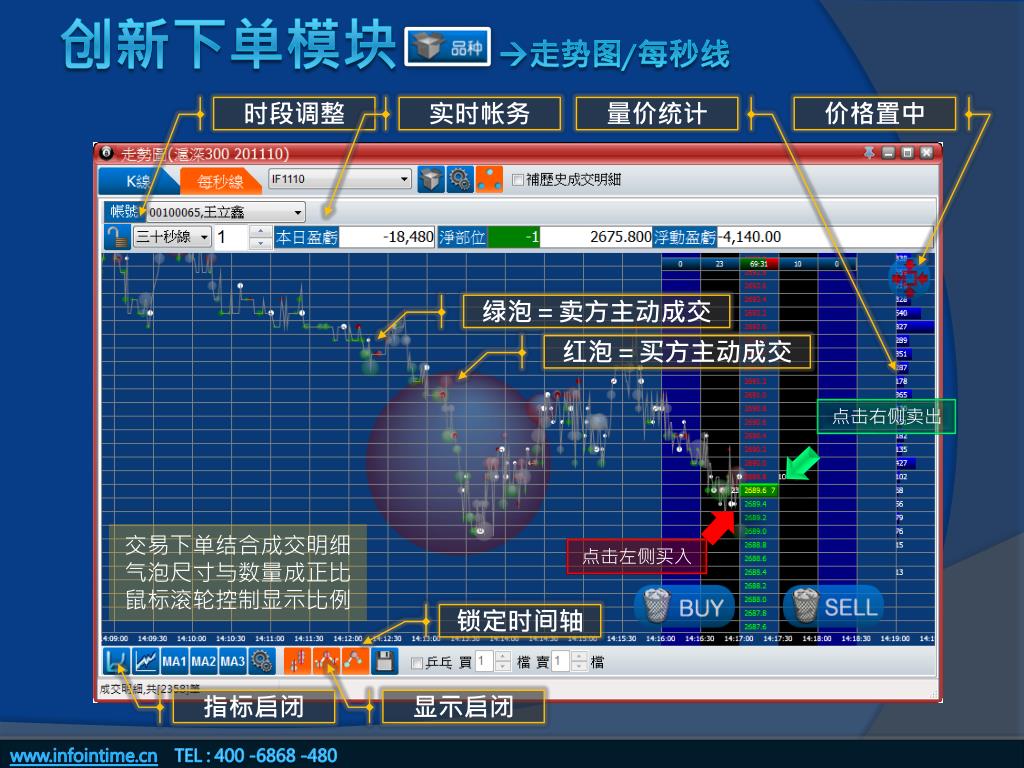Expand the account 00100065,王立鑫 dropdown
This screenshot has height=768, width=1024.
click(298, 212)
